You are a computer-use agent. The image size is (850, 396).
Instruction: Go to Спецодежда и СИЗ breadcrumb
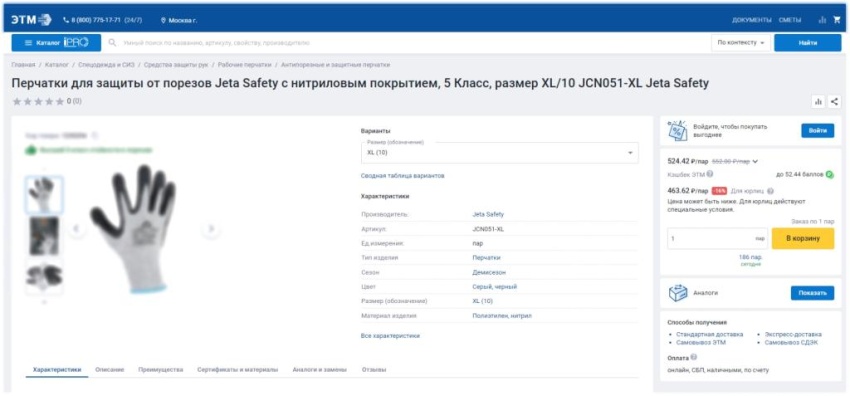106,64
